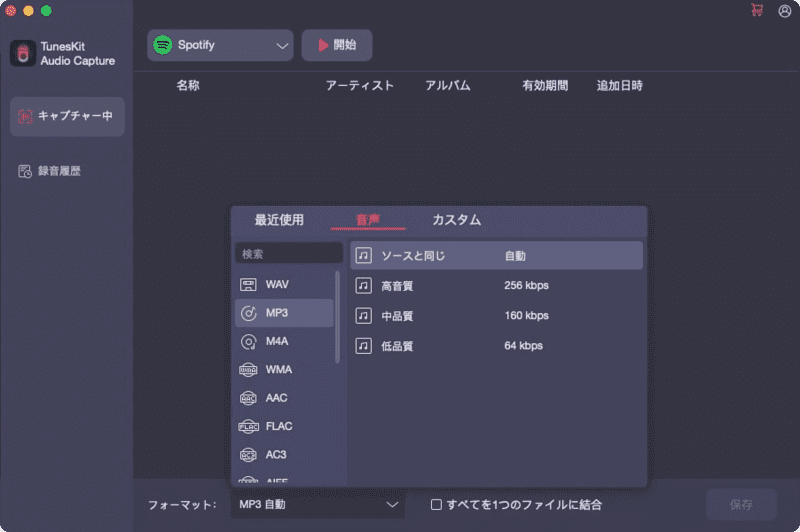Click the アーティスト column header

pos(360,86)
